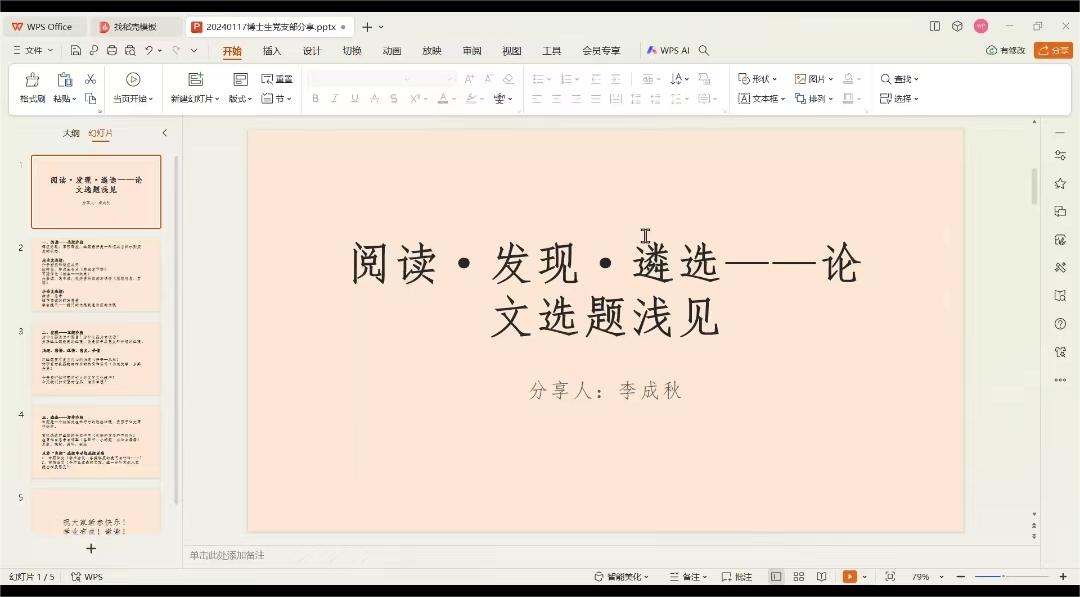
Task: Open WPS AI assistant
Action: (667, 50)
